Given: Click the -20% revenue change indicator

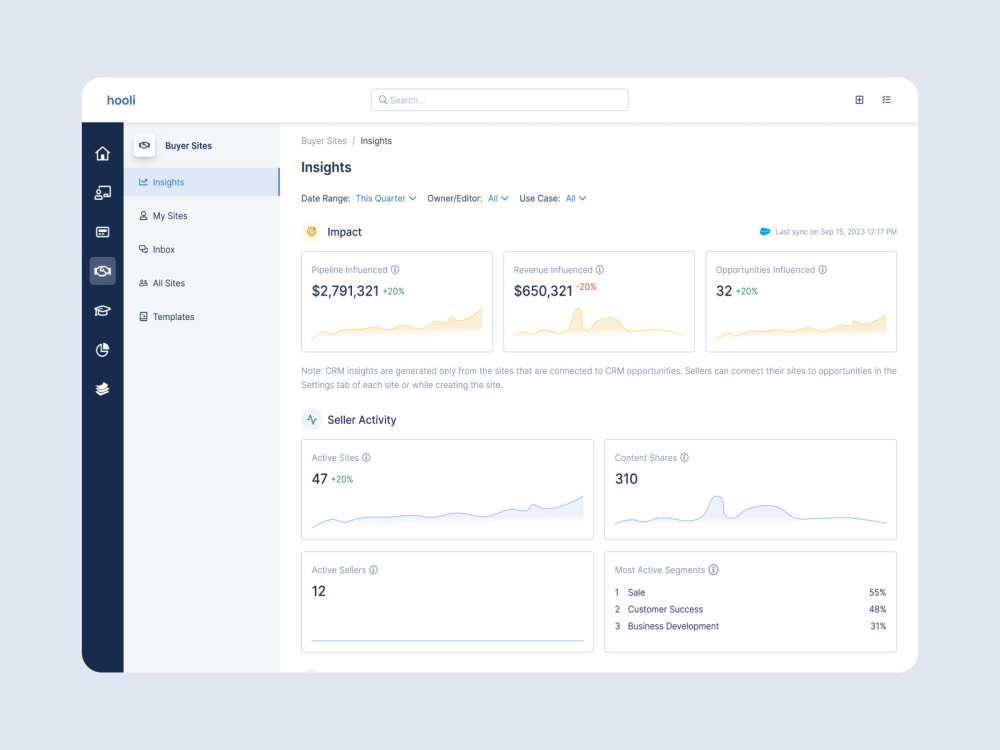Looking at the screenshot, I should point(586,287).
